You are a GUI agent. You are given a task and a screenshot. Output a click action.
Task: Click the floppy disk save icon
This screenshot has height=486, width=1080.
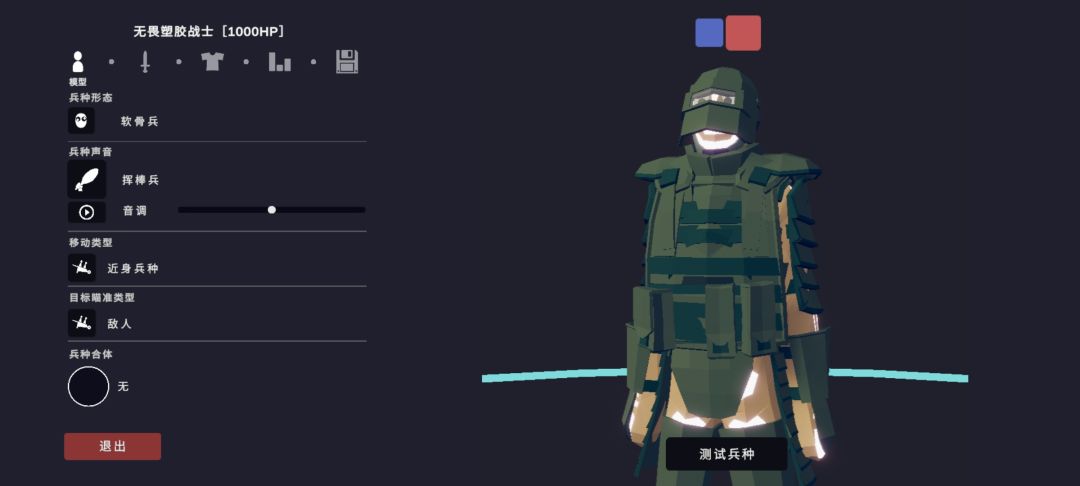pyautogui.click(x=346, y=62)
